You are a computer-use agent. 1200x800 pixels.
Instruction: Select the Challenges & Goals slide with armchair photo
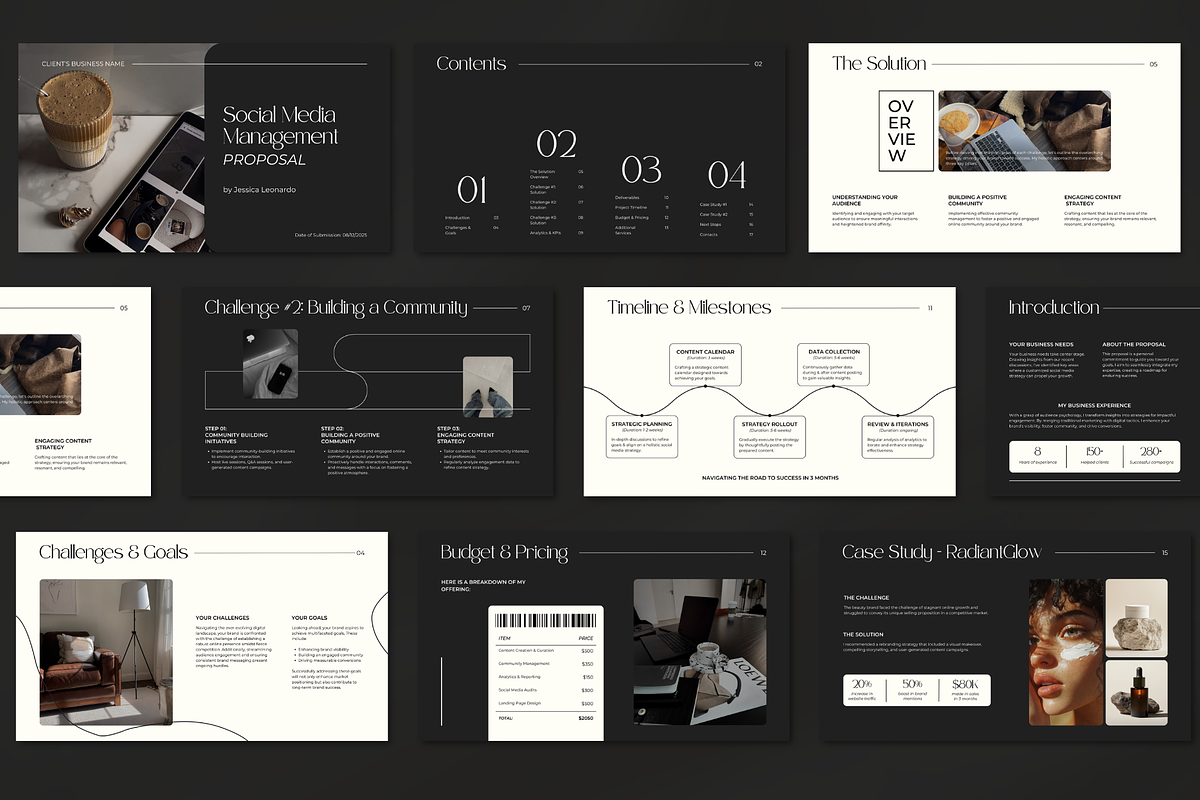[x=204, y=637]
